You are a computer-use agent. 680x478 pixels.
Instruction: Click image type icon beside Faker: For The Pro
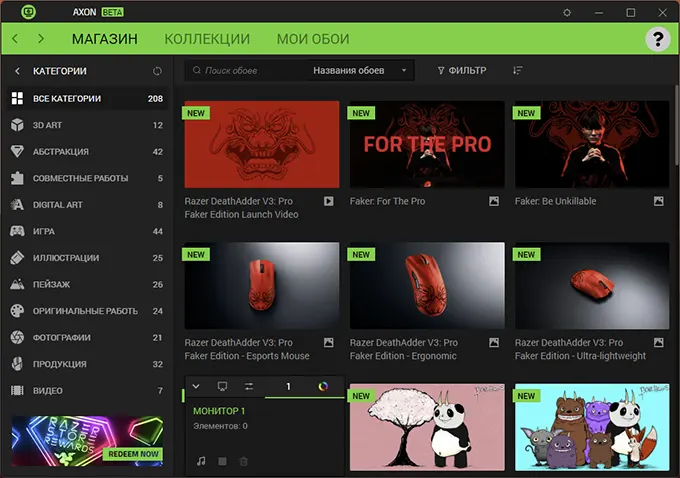tap(494, 201)
